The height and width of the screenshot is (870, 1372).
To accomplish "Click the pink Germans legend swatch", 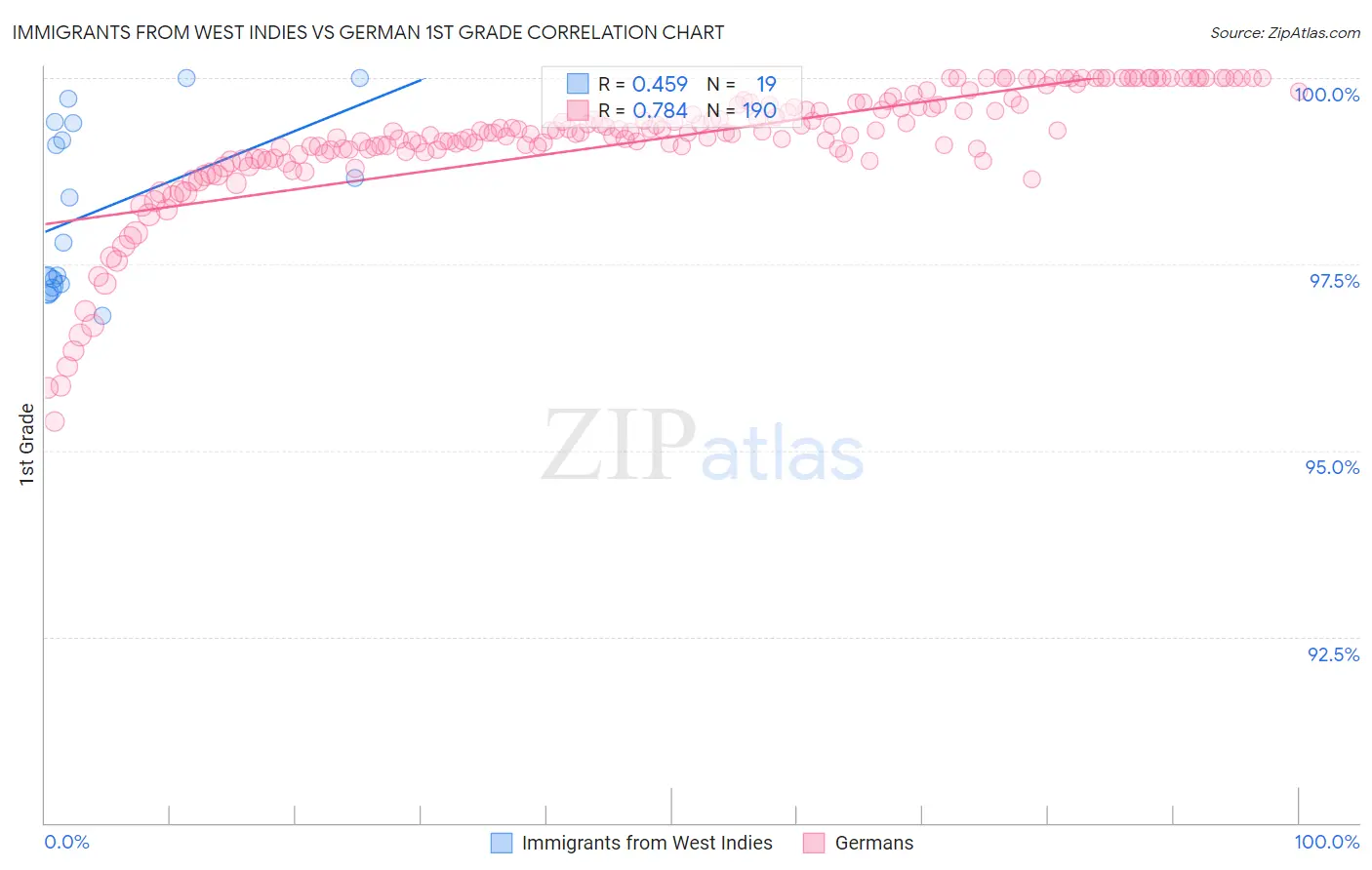I will click(815, 843).
